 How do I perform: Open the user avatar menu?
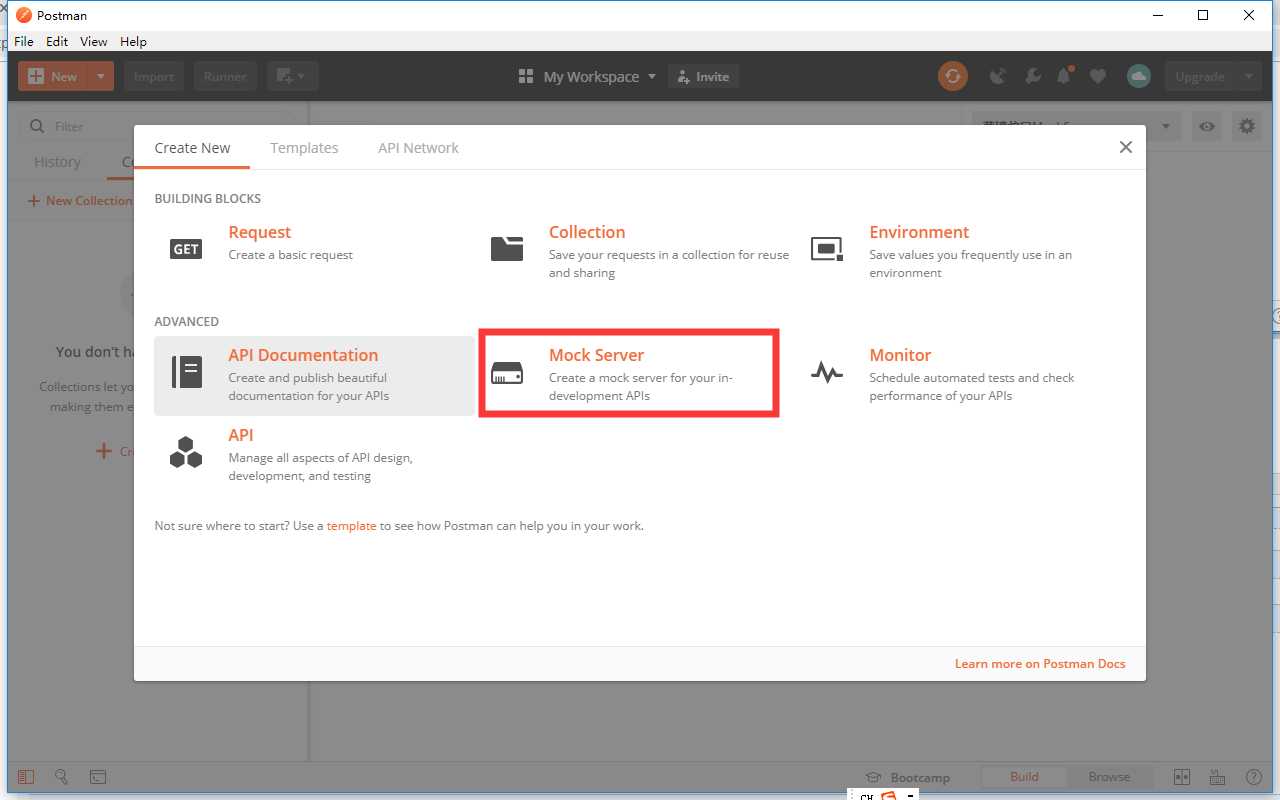[1138, 76]
